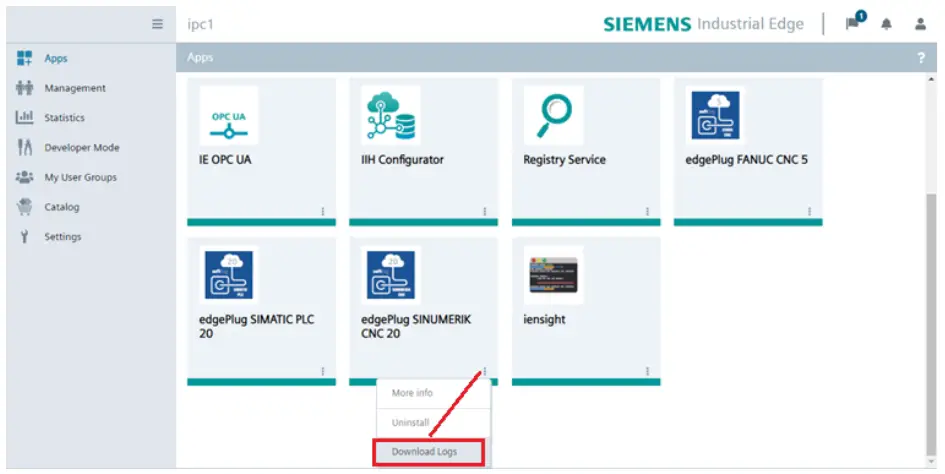Click the edgePlug SINUMERIK CNC 20 title
This screenshot has width=945, height=474.
point(416,326)
